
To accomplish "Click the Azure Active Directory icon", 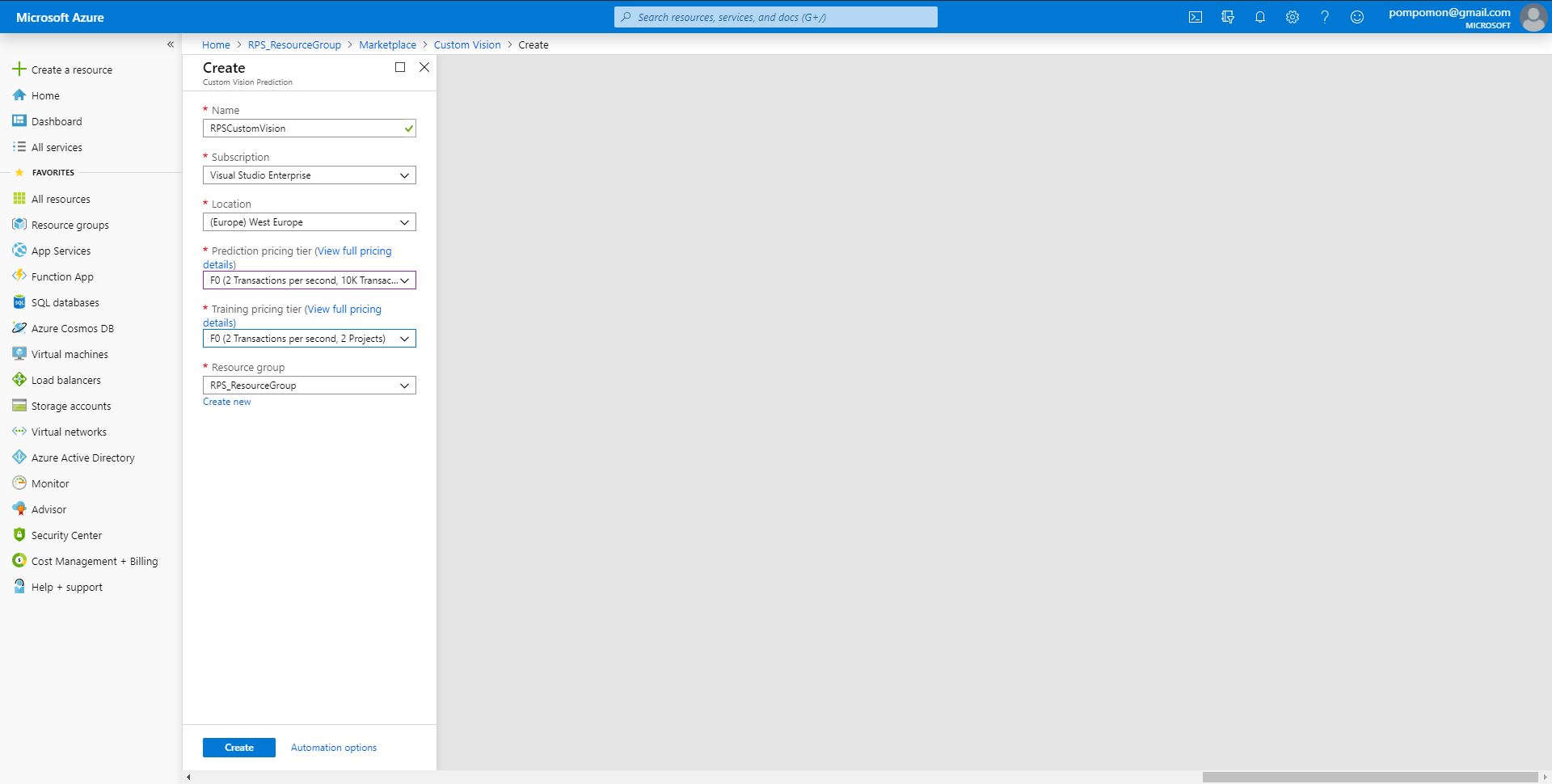I will click(x=19, y=457).
